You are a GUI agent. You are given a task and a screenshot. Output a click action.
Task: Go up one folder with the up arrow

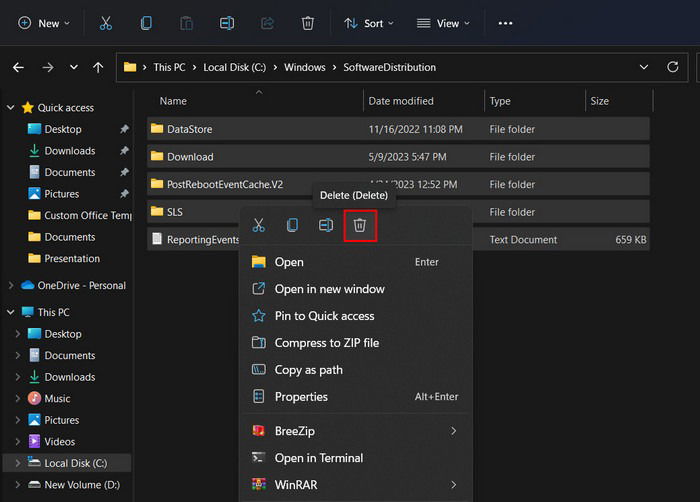point(98,67)
